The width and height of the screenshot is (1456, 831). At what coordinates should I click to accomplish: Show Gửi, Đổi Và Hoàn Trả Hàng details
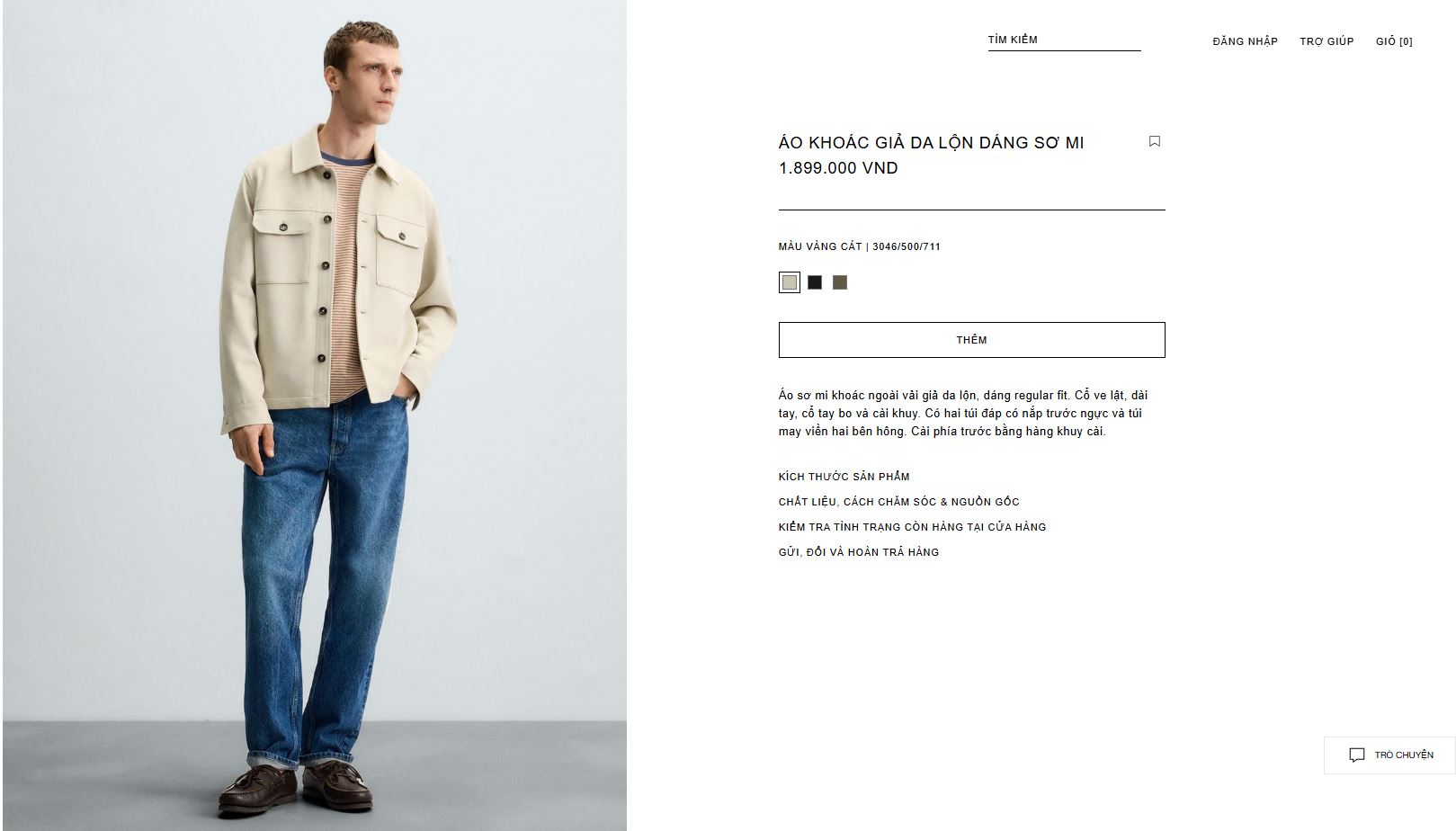click(x=859, y=552)
